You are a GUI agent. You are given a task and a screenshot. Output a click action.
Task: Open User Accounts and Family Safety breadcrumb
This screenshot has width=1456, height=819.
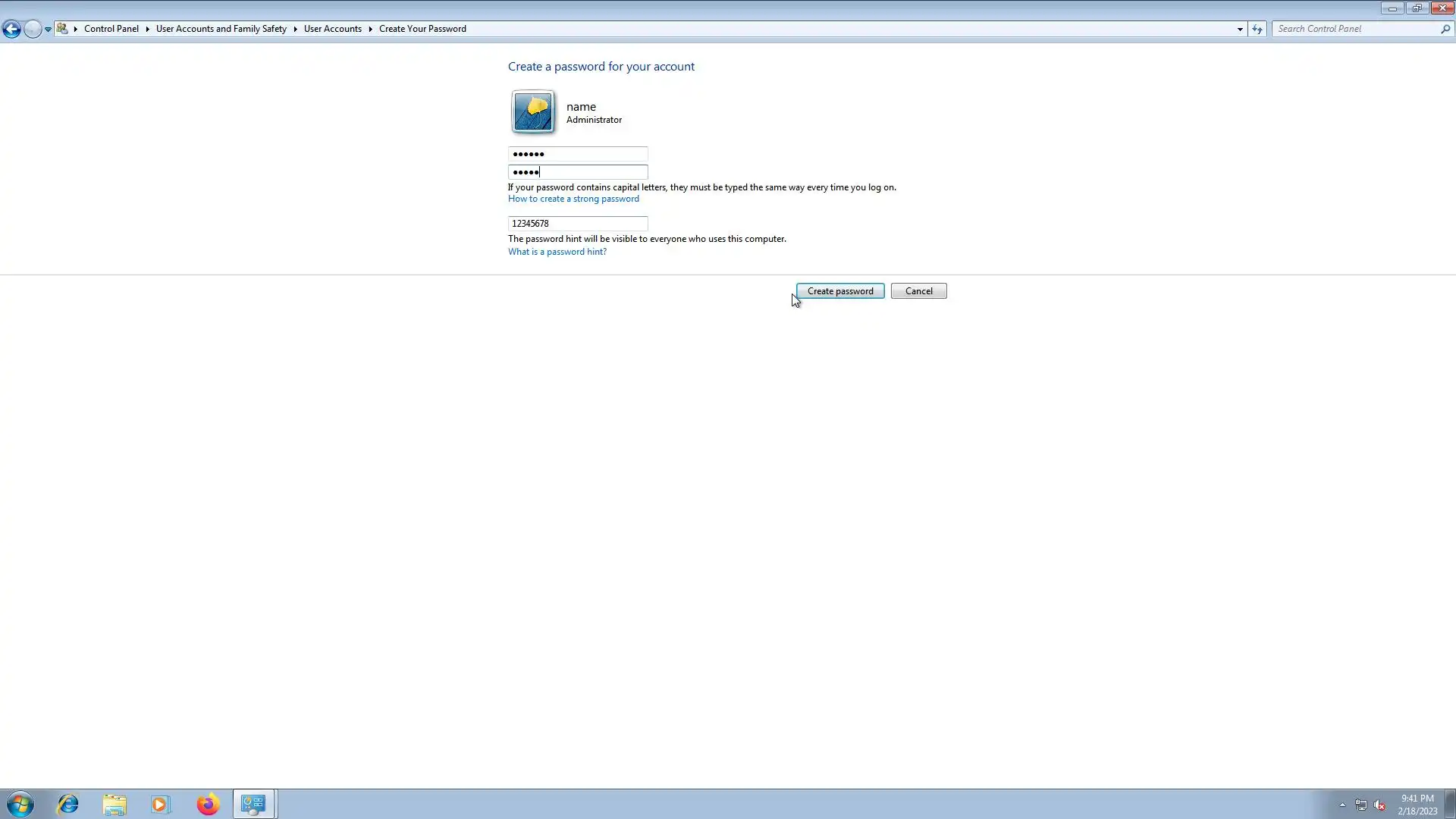click(221, 29)
